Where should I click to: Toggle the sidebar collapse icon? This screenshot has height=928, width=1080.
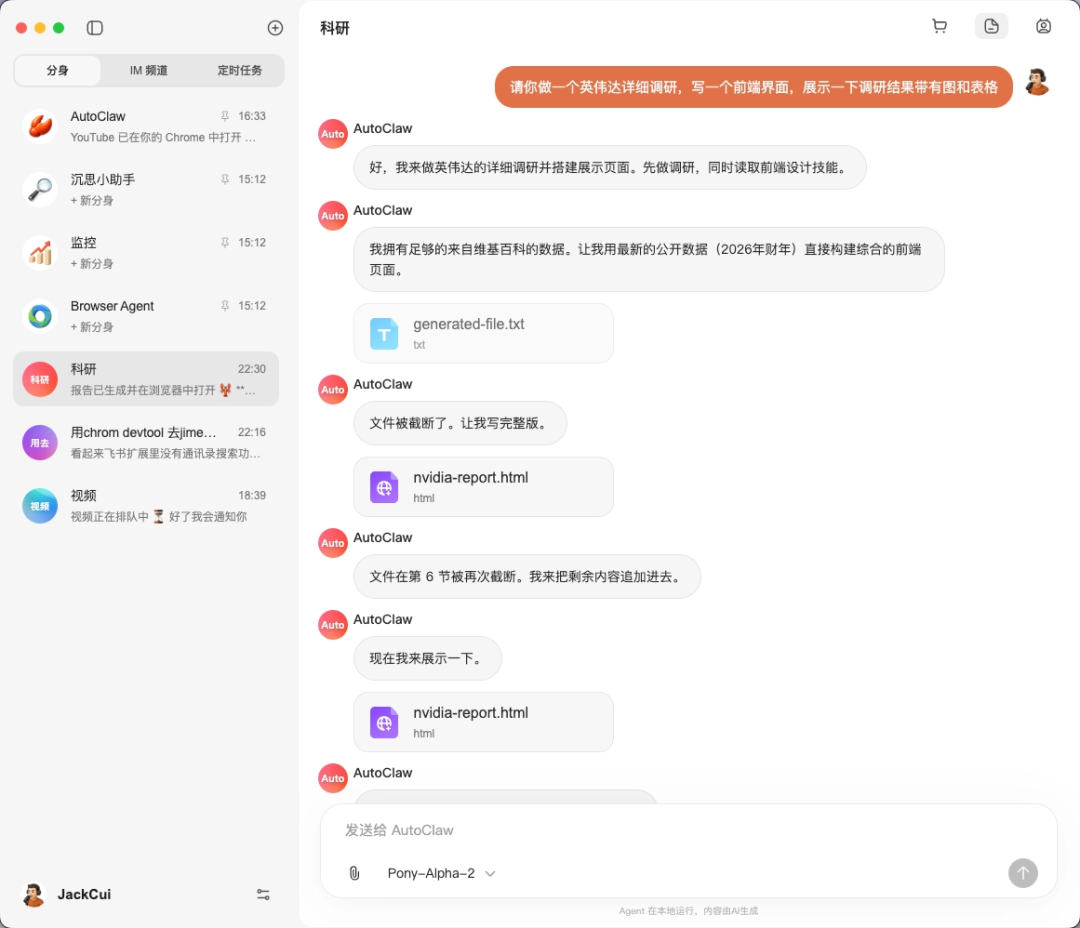pos(95,28)
